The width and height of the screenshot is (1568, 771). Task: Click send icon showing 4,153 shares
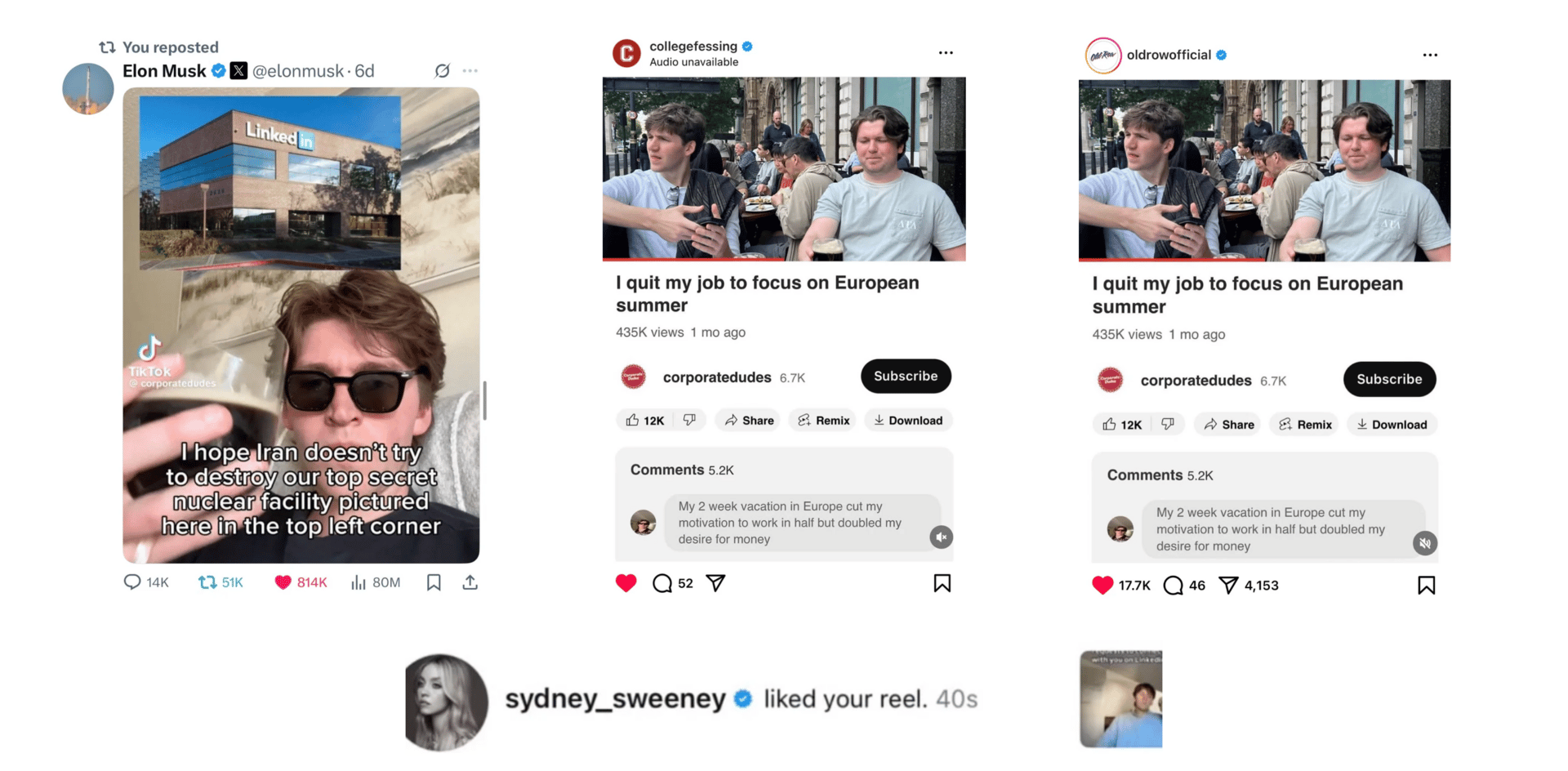point(1228,585)
